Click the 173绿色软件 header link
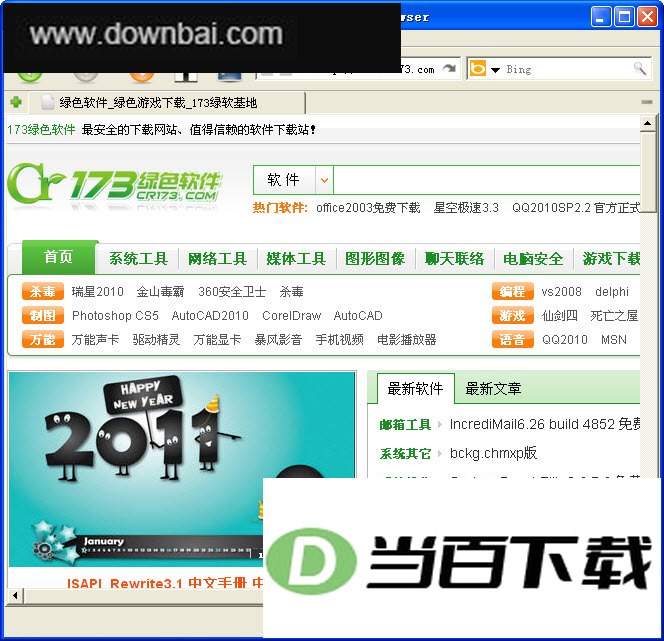Image resolution: width=664 pixels, height=641 pixels. tap(41, 130)
